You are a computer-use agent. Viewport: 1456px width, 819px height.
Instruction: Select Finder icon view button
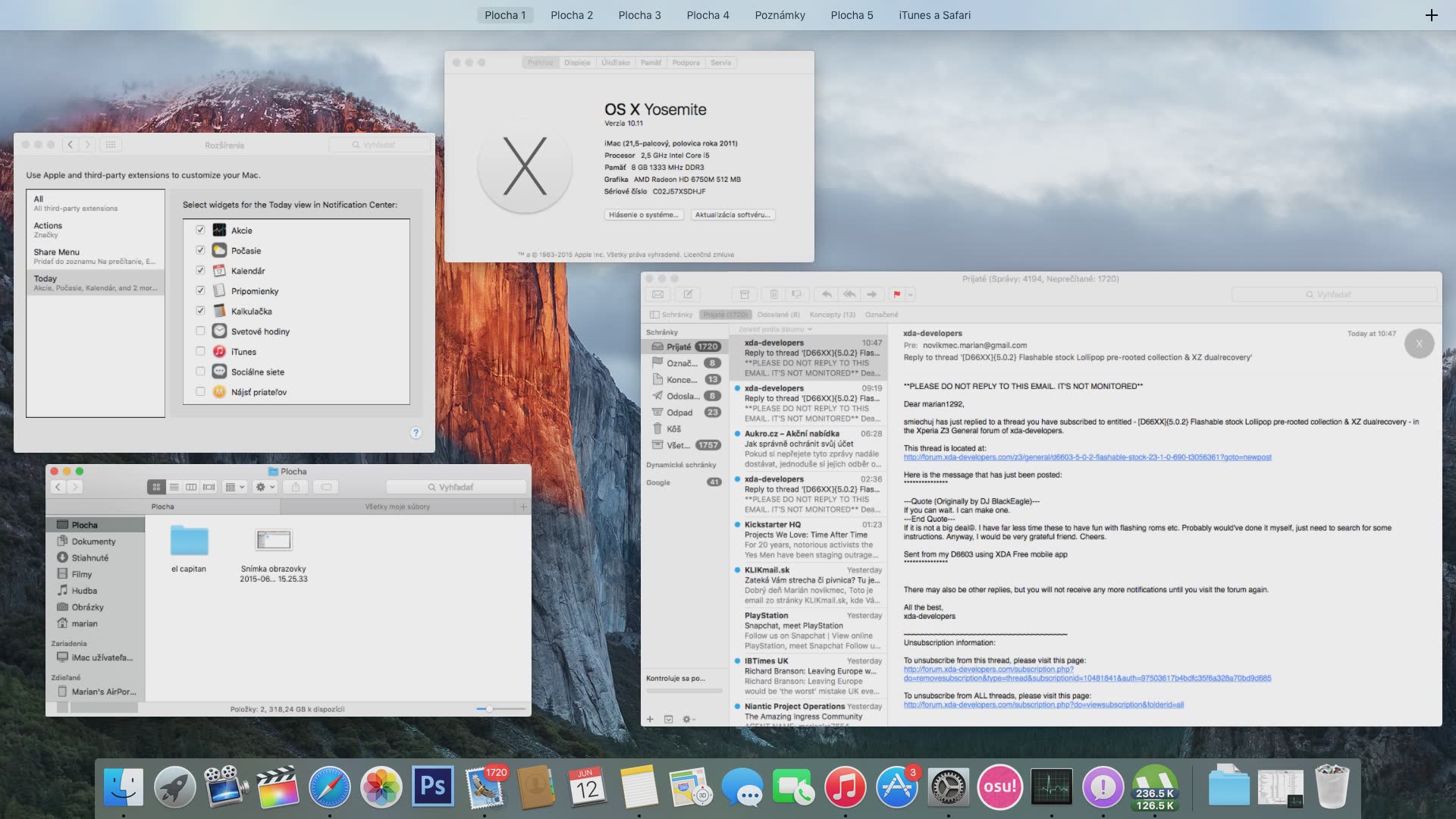point(156,487)
